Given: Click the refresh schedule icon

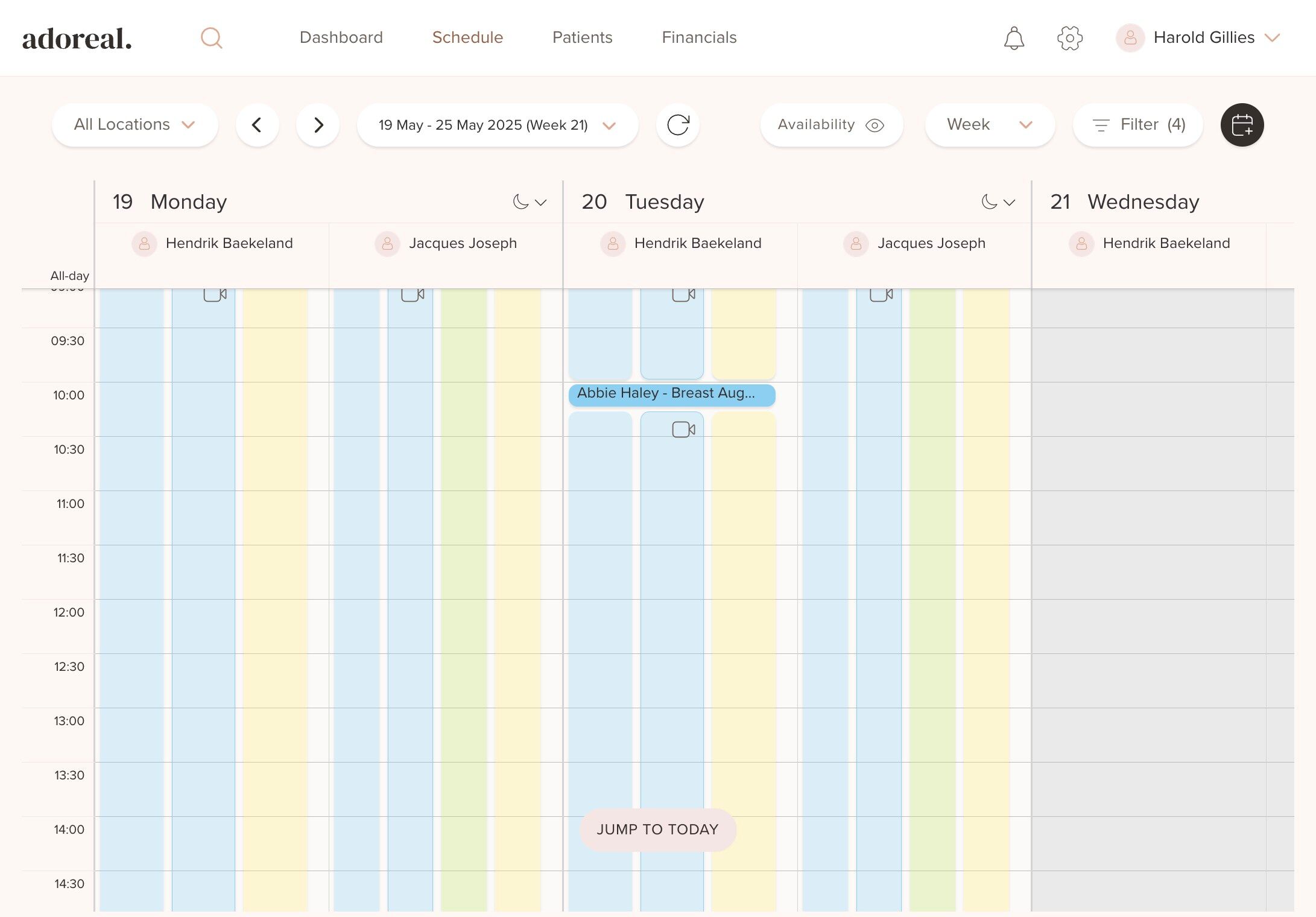Looking at the screenshot, I should (678, 125).
